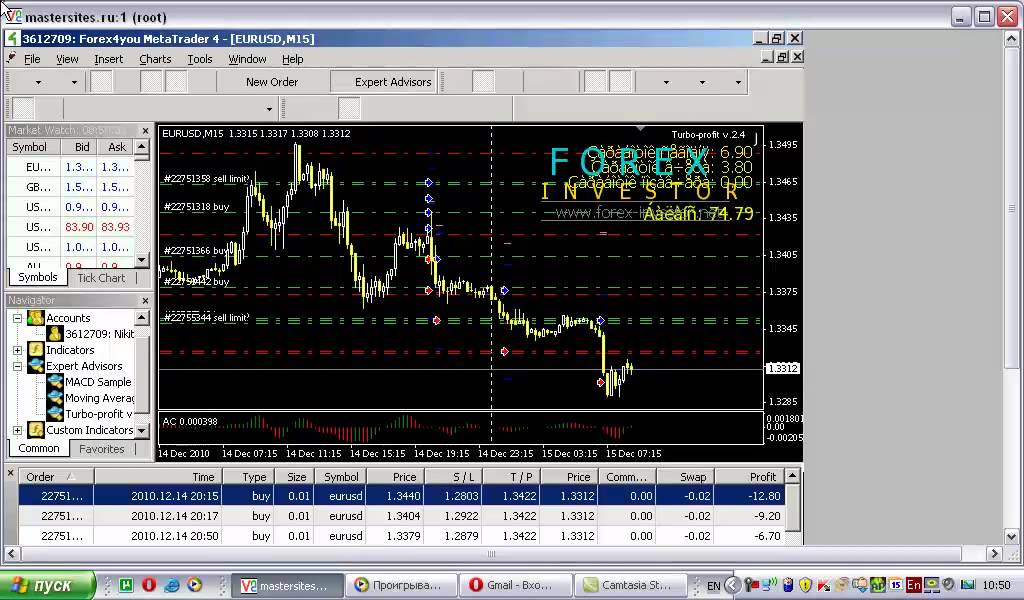This screenshot has height=600, width=1024.
Task: Click the Moving Average expert icon
Action: [55, 398]
